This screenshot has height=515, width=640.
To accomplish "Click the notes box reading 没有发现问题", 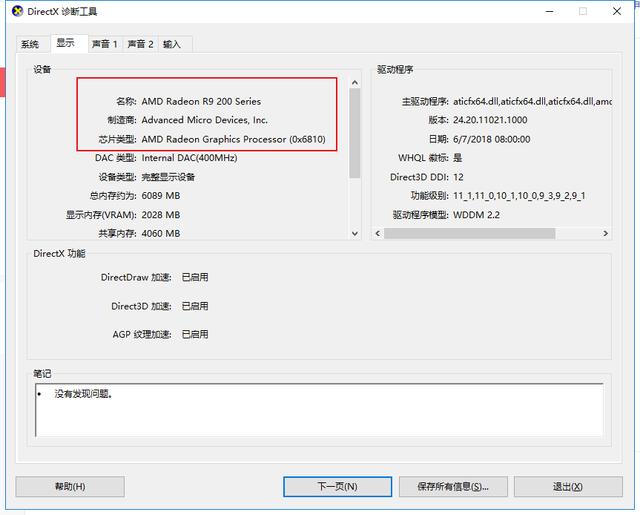I will click(319, 410).
